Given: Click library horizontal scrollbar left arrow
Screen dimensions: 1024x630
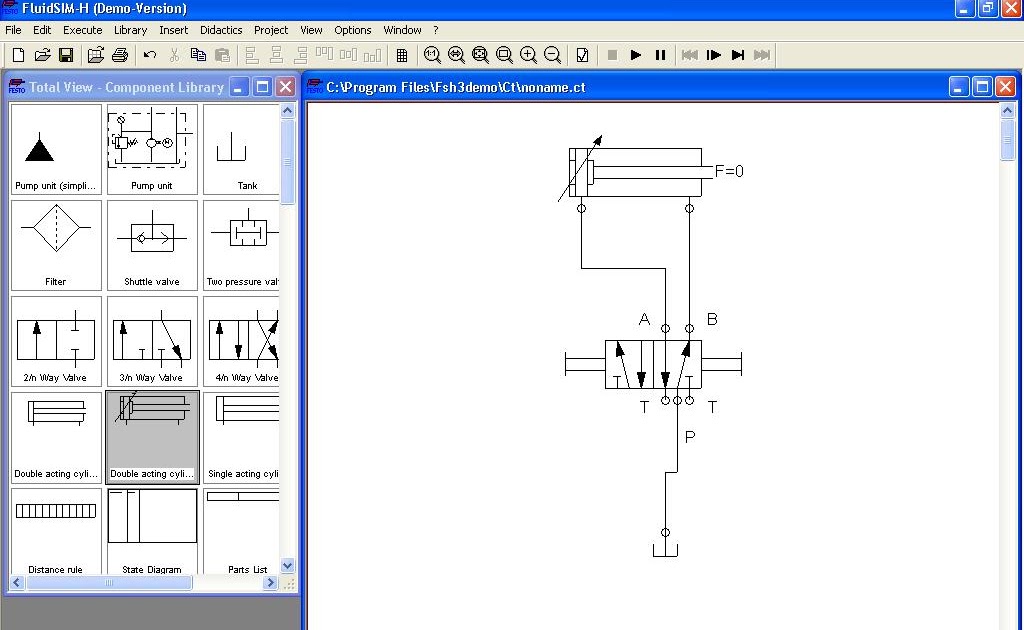Looking at the screenshot, I should (x=17, y=582).
